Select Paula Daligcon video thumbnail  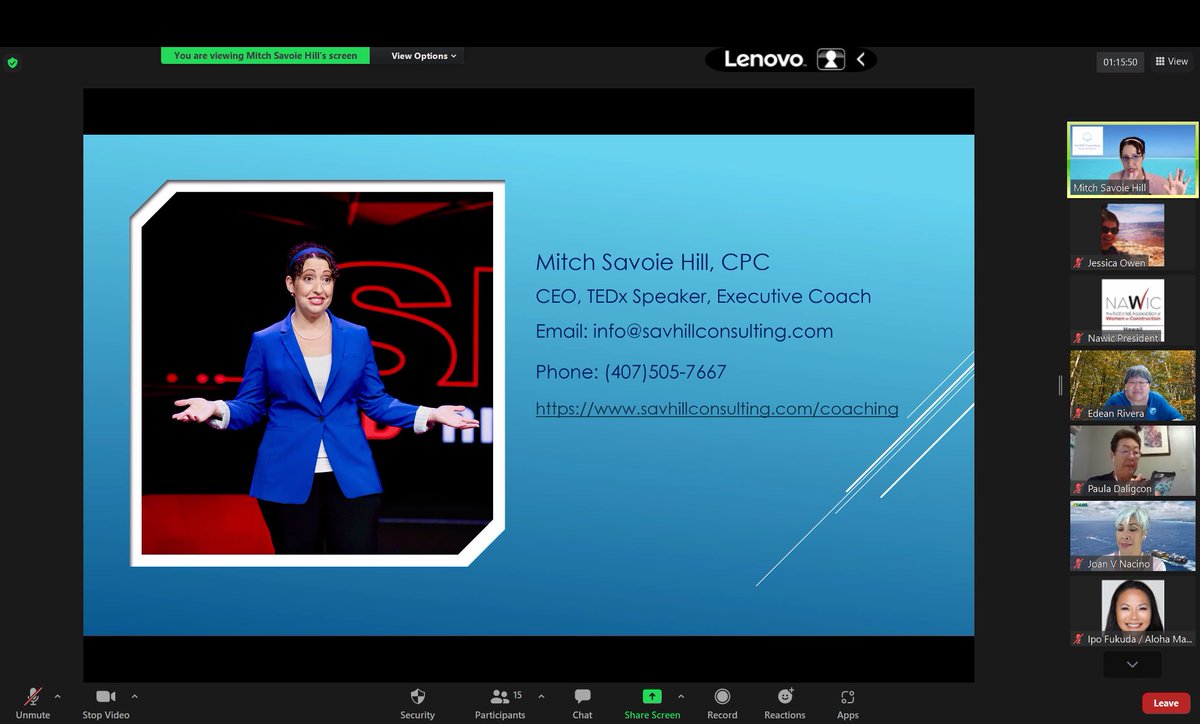1132,460
